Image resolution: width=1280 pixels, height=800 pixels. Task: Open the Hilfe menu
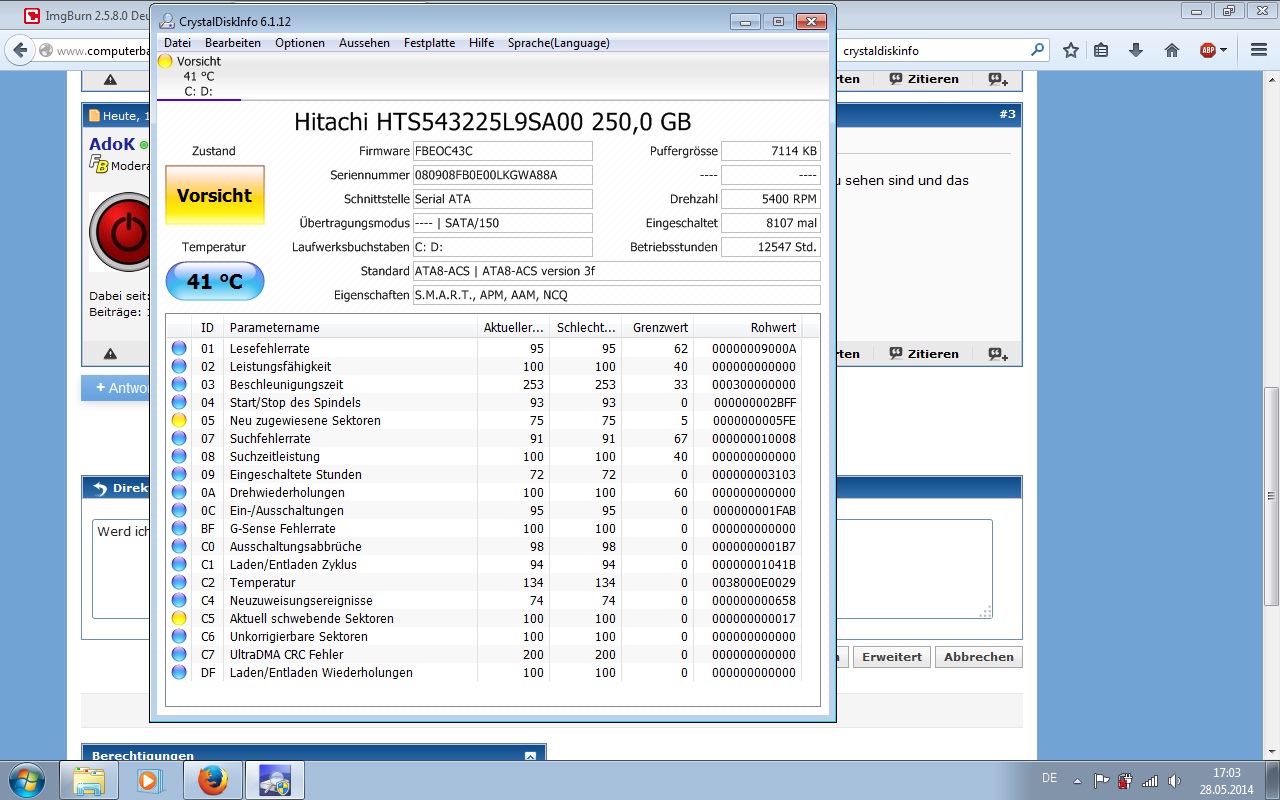pyautogui.click(x=481, y=43)
